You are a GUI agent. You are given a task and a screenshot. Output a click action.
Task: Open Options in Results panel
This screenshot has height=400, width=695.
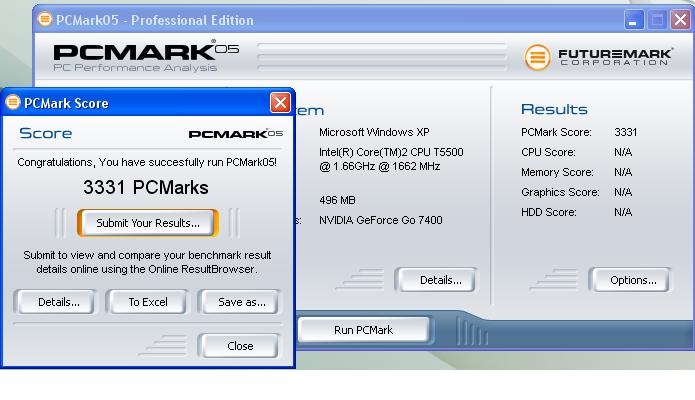click(630, 280)
